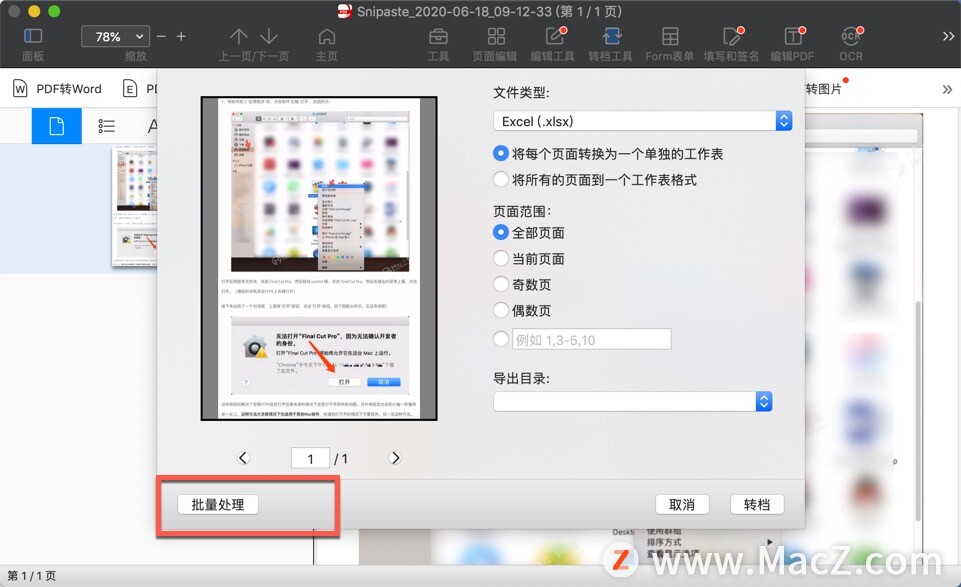Click the custom page range input field
The width and height of the screenshot is (961, 587).
coord(591,339)
